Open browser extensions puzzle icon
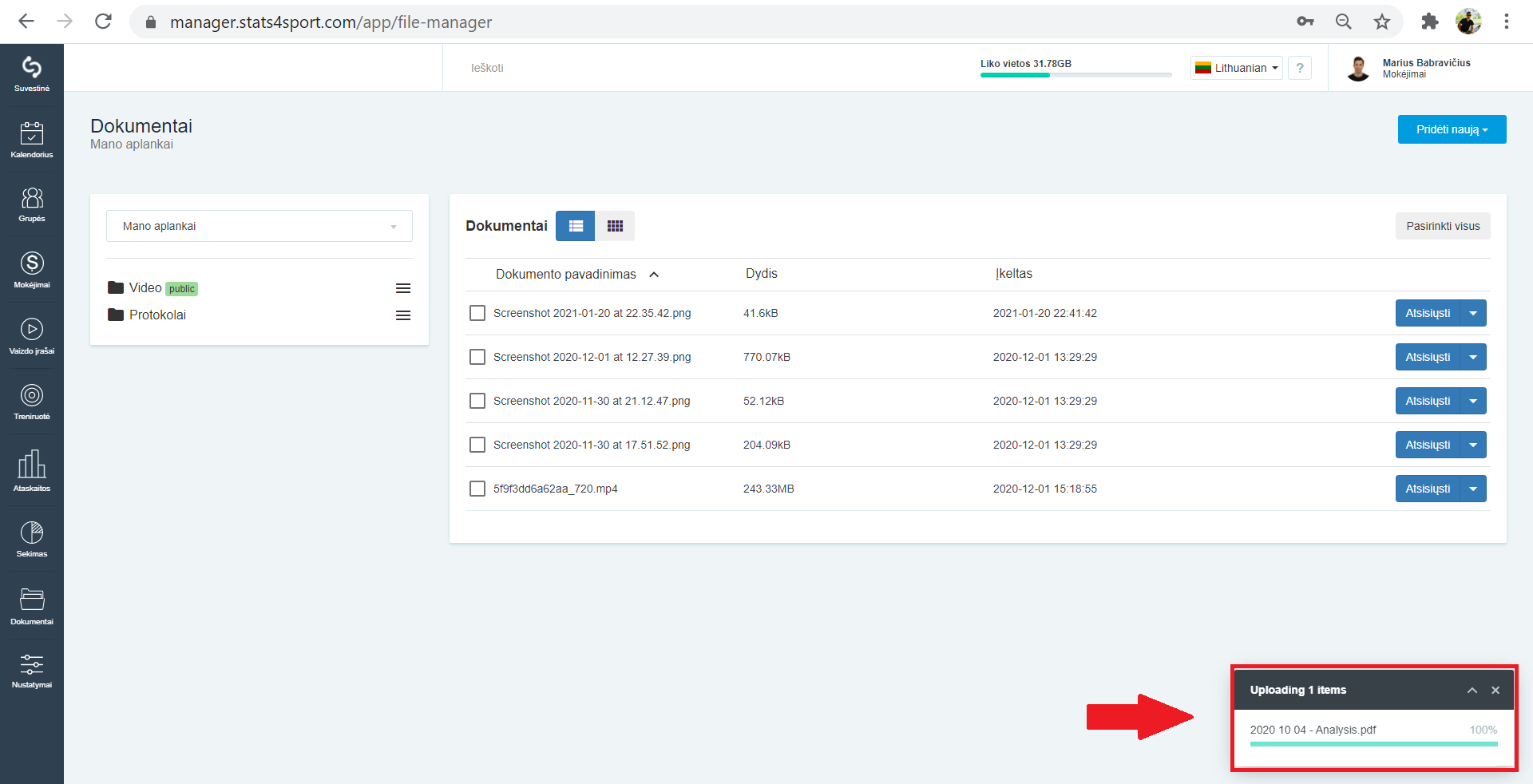The width and height of the screenshot is (1533, 784). click(1429, 22)
